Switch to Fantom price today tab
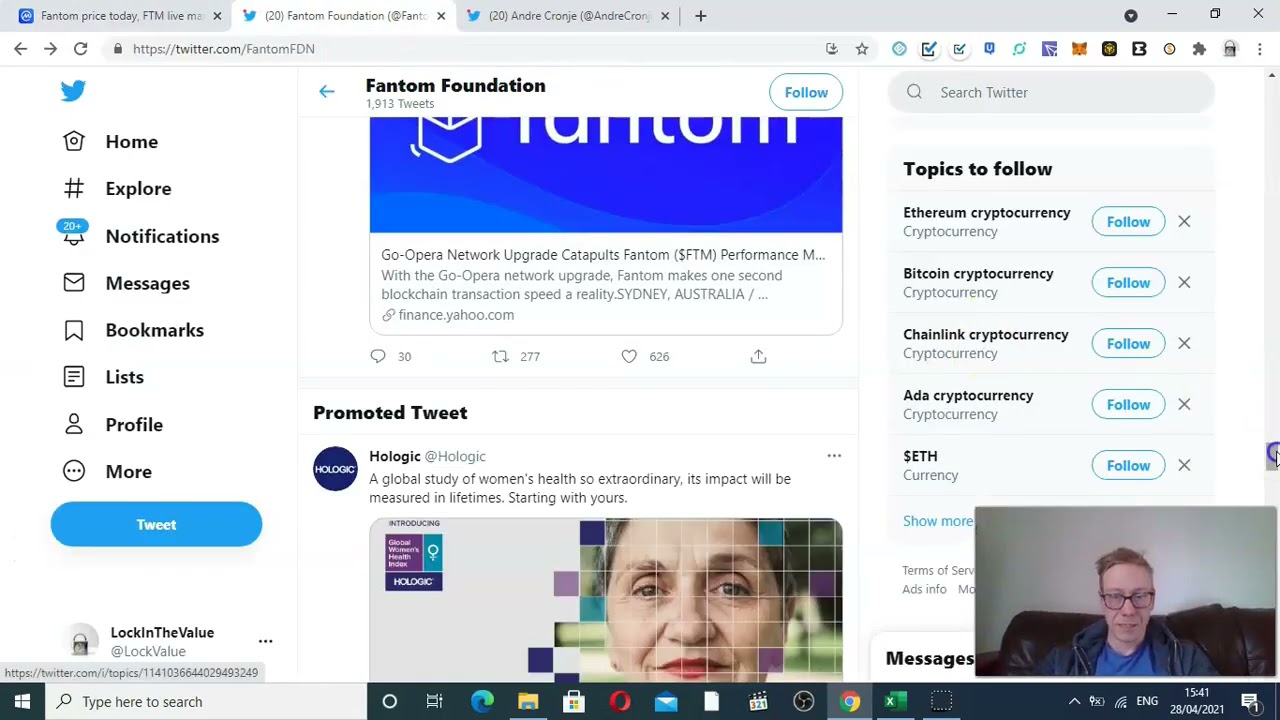Viewport: 1280px width, 720px height. coord(116,16)
